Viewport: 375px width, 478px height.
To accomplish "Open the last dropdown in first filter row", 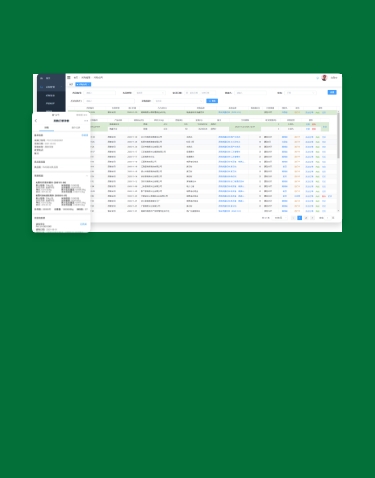I will pos(300,93).
